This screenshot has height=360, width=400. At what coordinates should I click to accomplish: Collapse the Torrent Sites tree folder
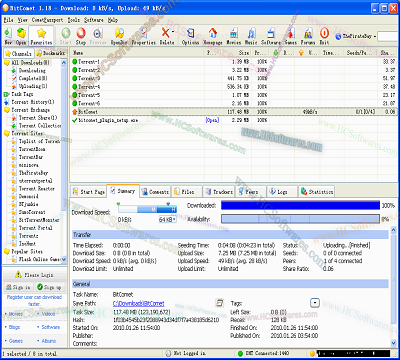click(x=7, y=133)
